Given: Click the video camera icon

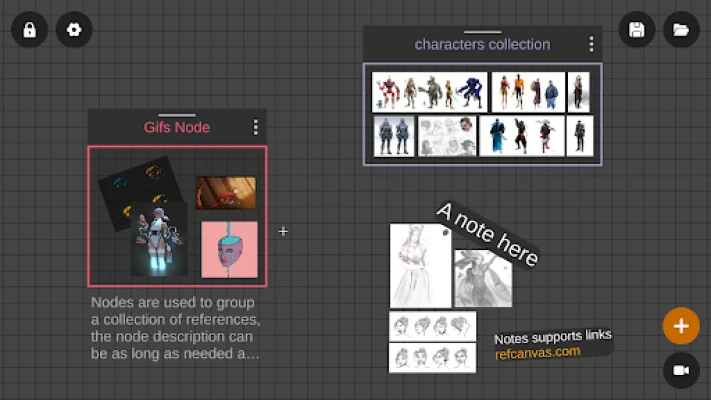Looking at the screenshot, I should [681, 370].
